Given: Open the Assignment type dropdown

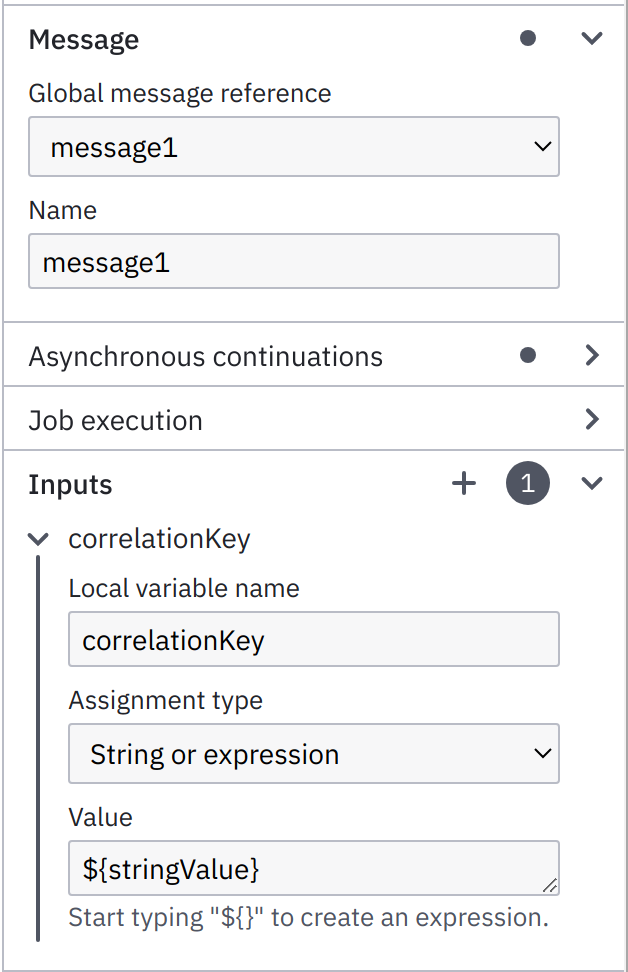Looking at the screenshot, I should point(314,753).
